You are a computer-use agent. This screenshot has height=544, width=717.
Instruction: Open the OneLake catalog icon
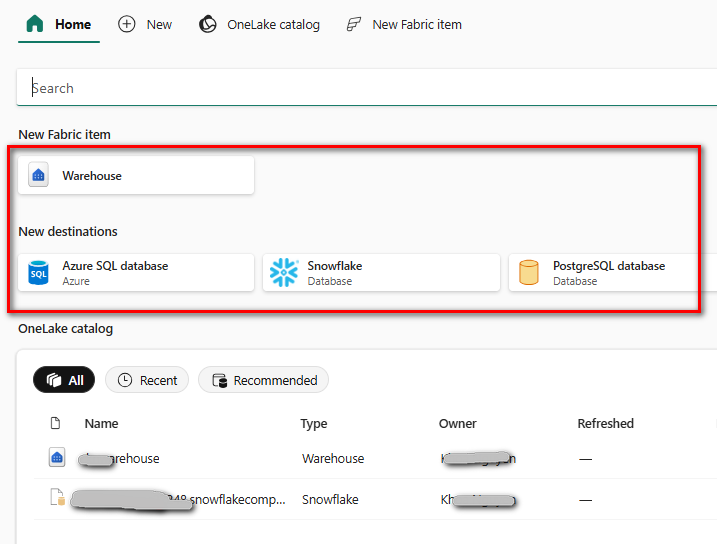click(208, 24)
